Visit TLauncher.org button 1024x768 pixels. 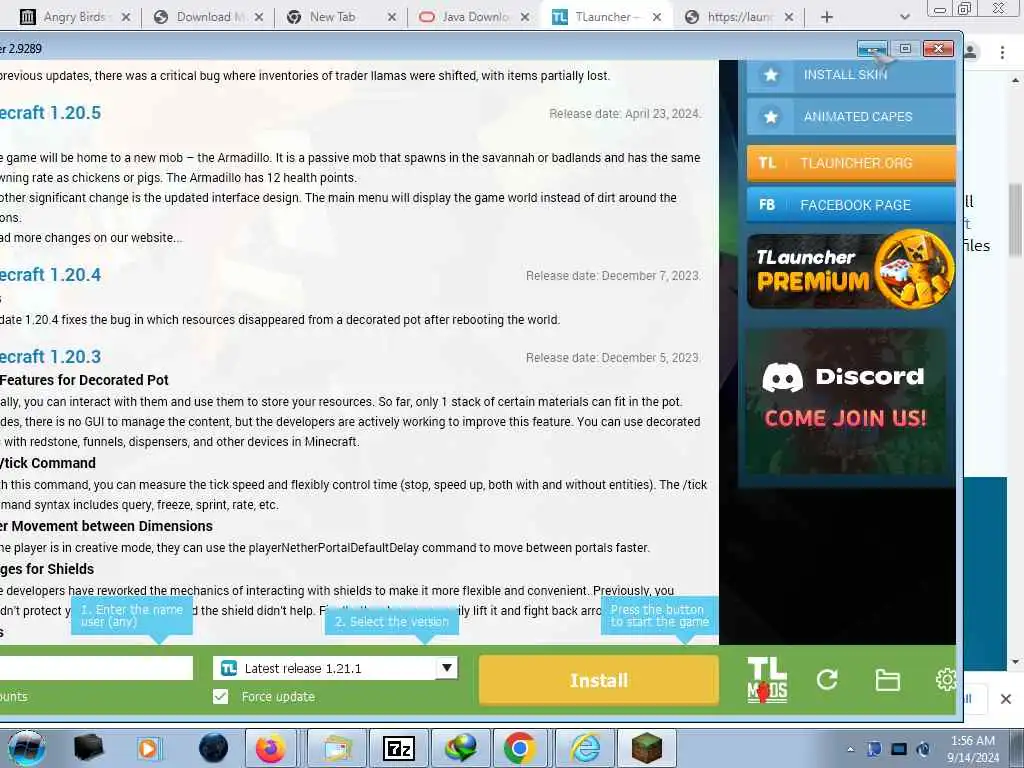tap(851, 163)
